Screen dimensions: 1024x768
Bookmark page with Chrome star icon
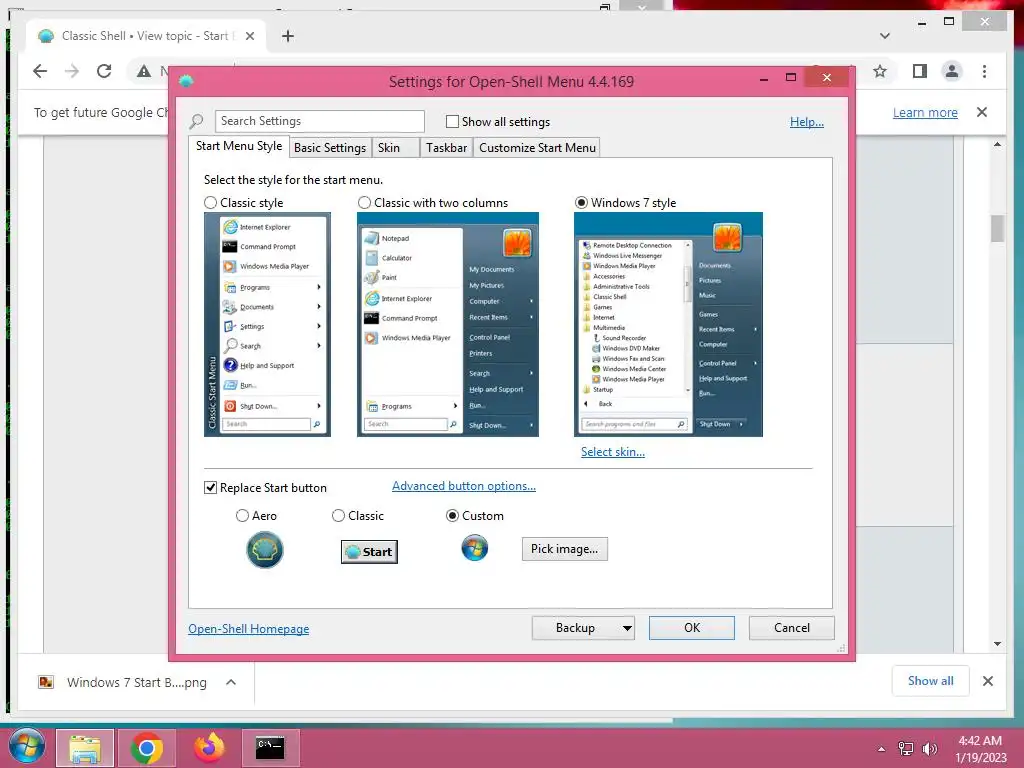(880, 71)
